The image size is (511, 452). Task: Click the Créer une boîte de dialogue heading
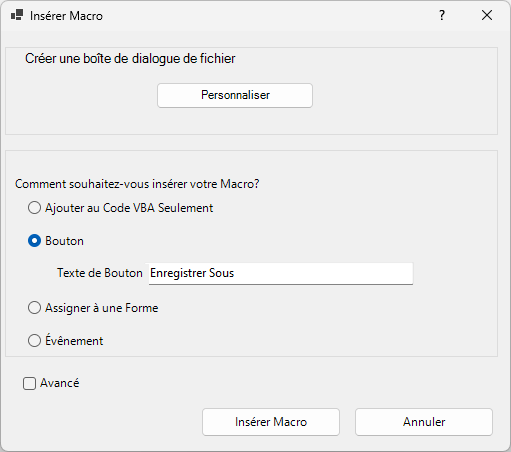pos(130,59)
